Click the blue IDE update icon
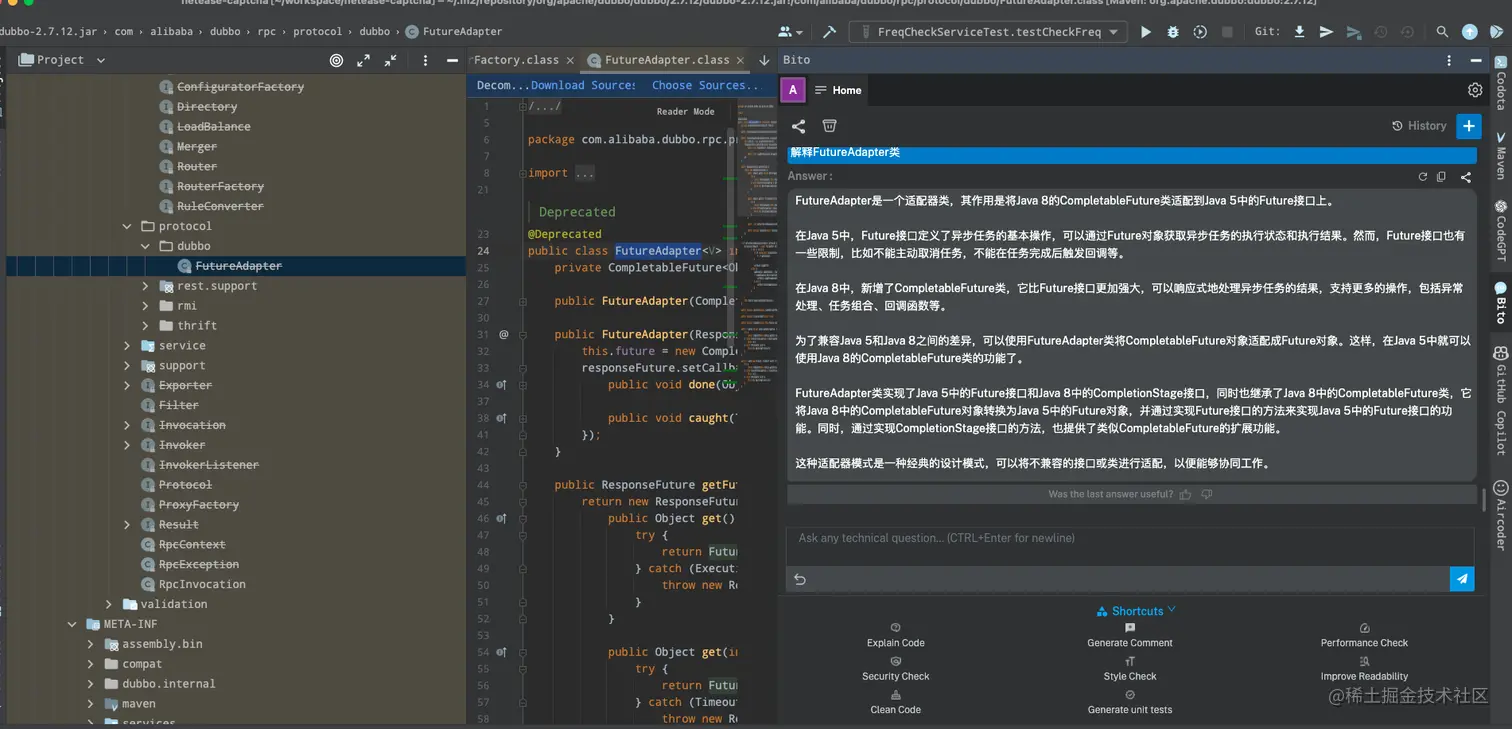The image size is (1512, 729). pos(1469,32)
